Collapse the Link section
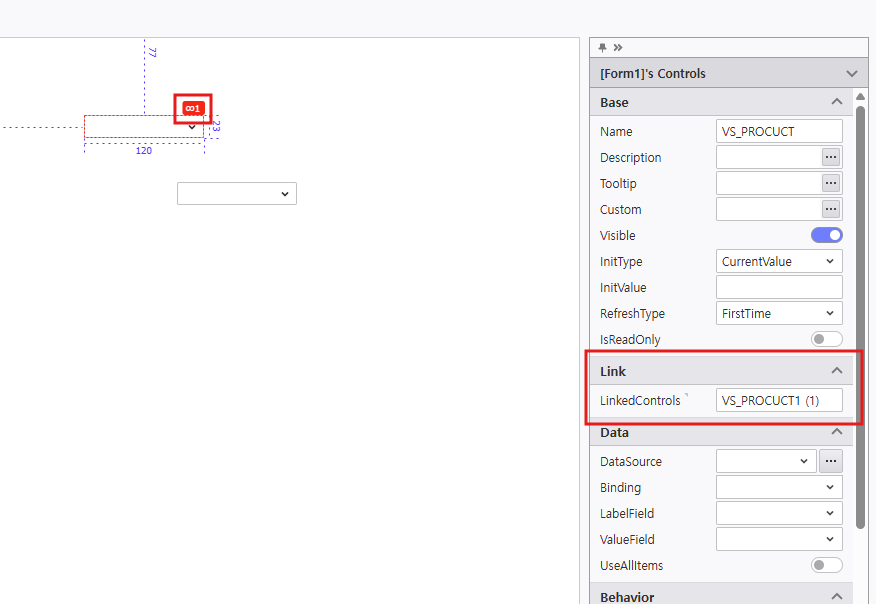Image resolution: width=876 pixels, height=604 pixels. [x=836, y=370]
